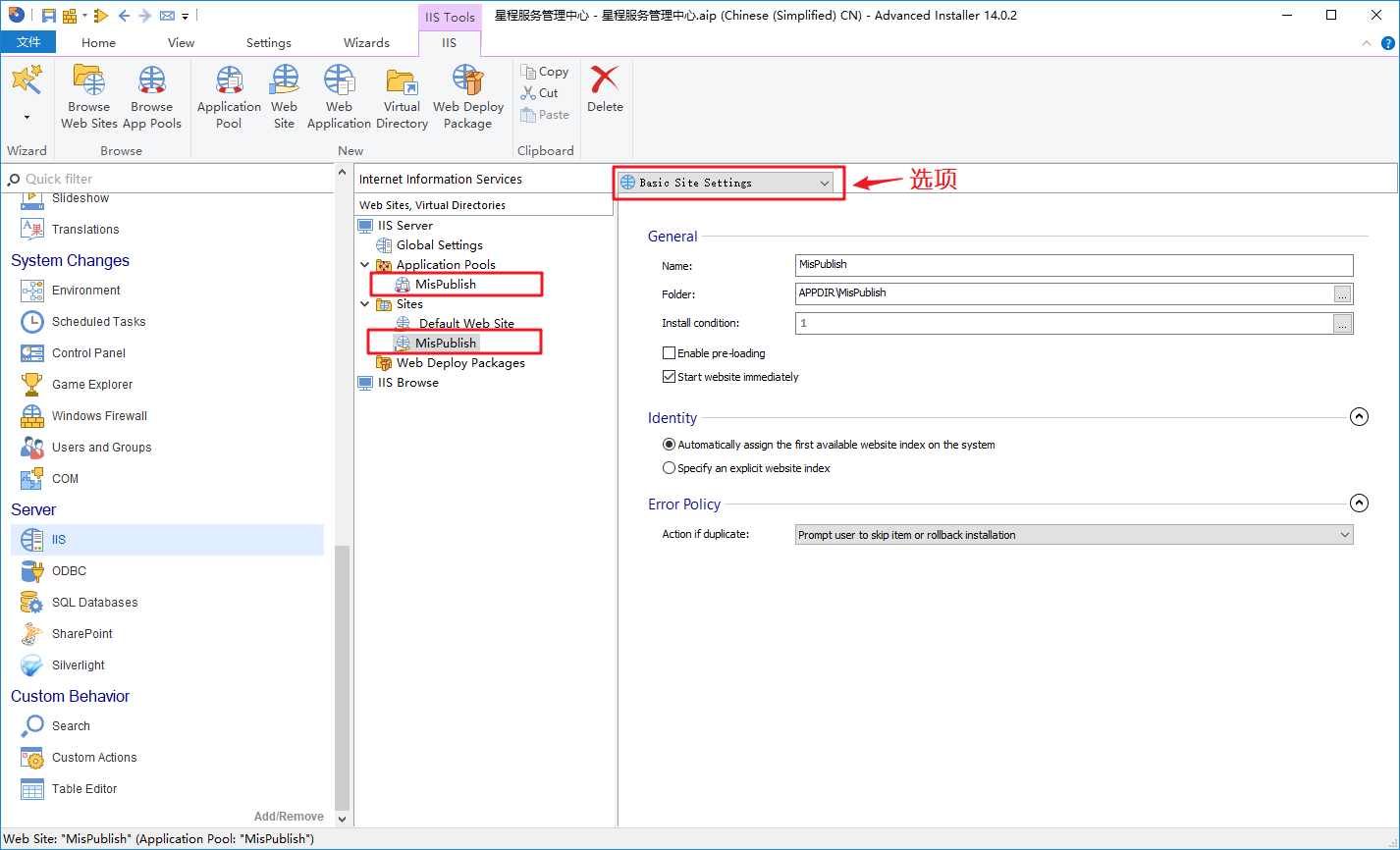Click the Run icon in the quick access toolbar
Screen dimensions: 1400x850
(100, 15)
